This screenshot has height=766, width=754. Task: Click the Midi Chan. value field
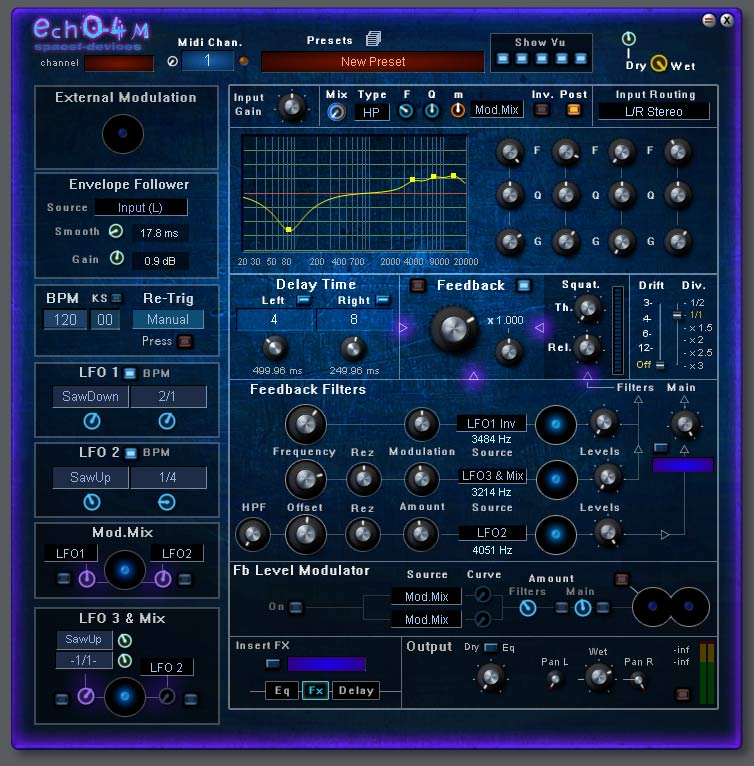coord(208,61)
